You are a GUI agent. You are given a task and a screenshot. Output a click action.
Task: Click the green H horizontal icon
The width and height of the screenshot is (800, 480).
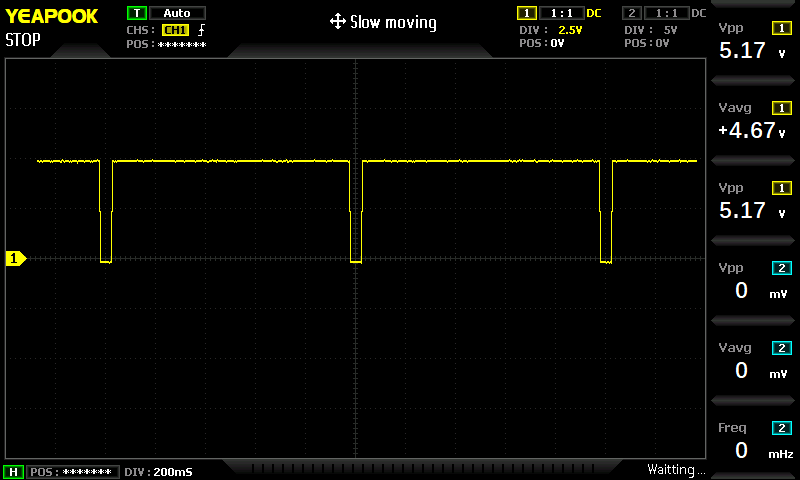point(14,471)
